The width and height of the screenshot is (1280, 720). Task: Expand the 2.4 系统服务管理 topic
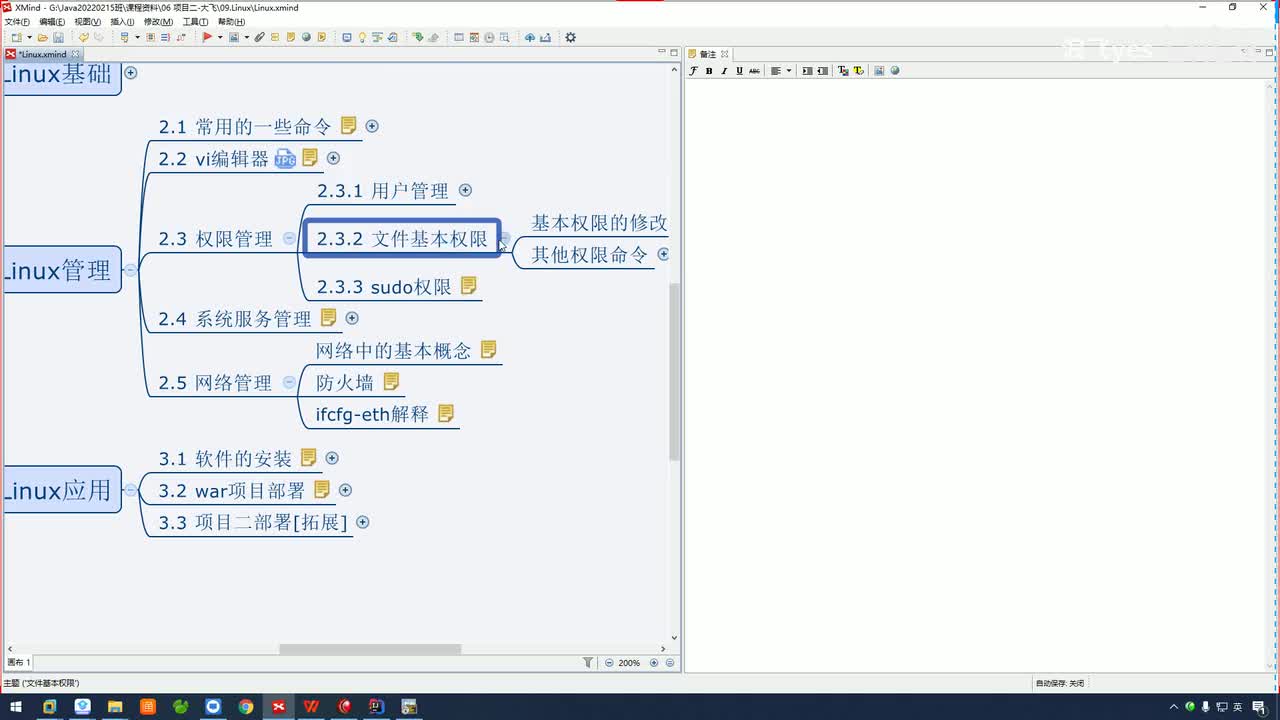pos(352,318)
